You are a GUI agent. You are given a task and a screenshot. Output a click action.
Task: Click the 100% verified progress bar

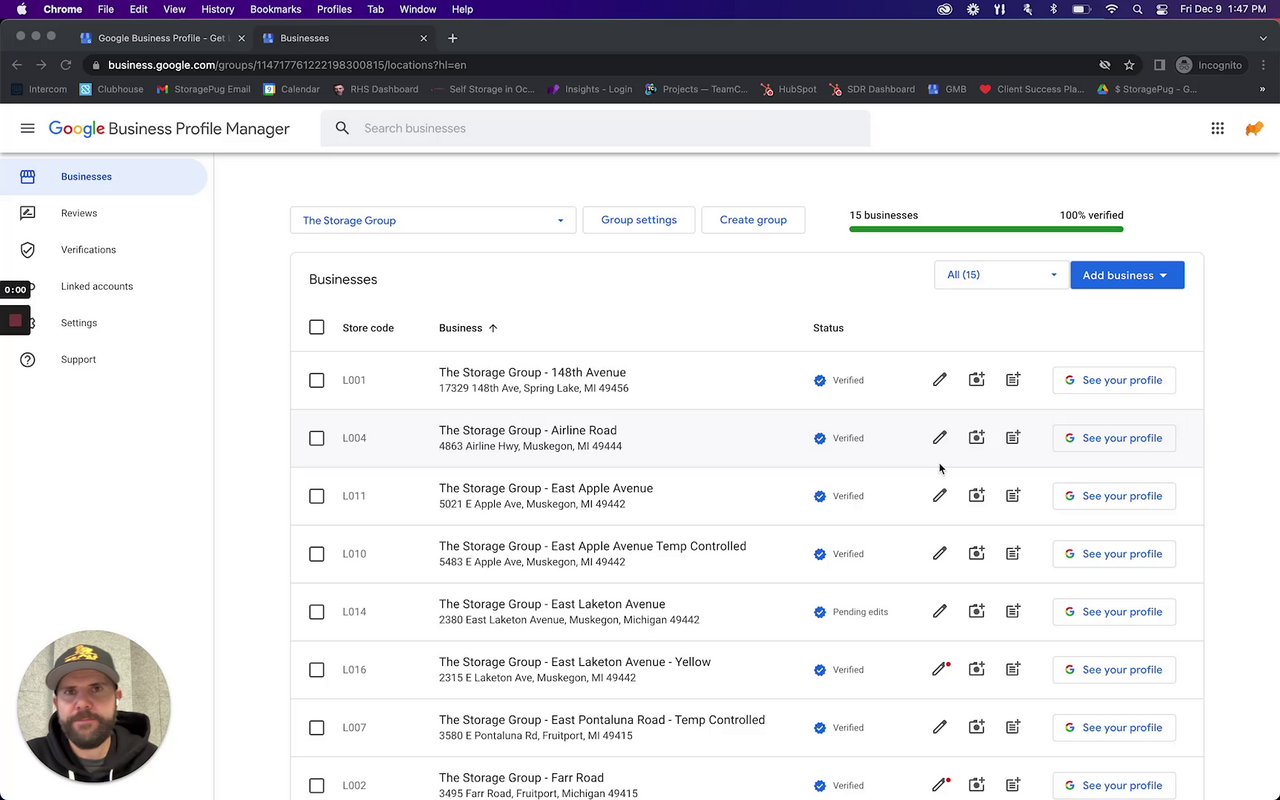click(x=986, y=229)
